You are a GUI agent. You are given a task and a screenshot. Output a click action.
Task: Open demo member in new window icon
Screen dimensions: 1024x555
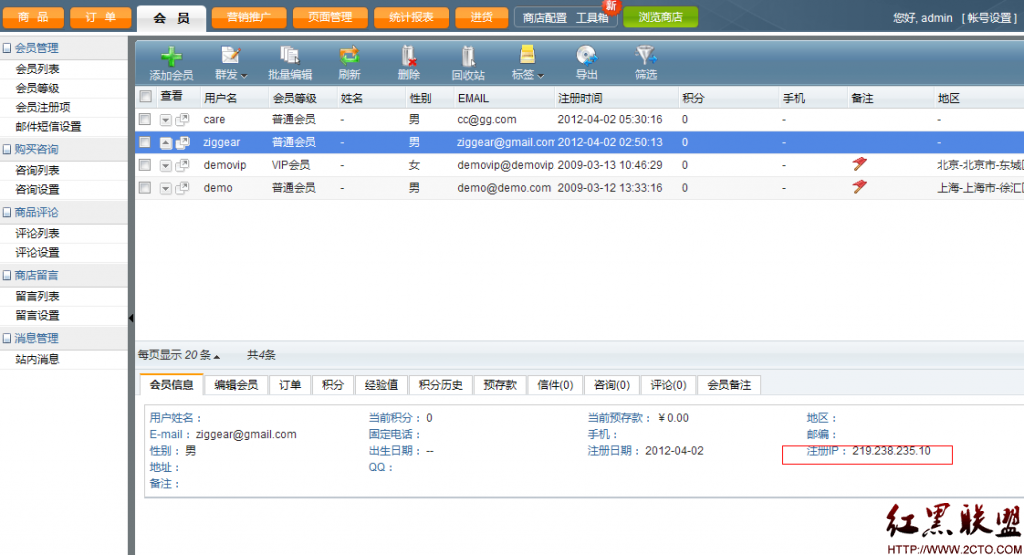[x=183, y=188]
